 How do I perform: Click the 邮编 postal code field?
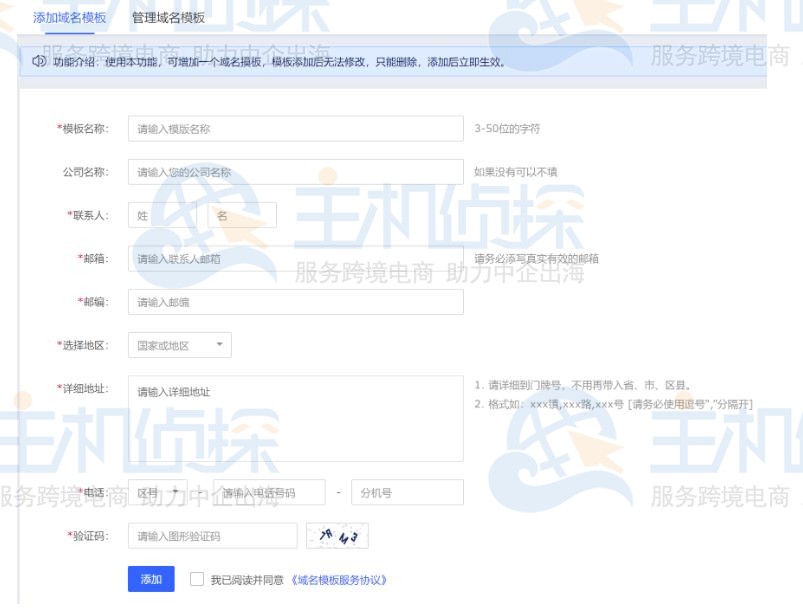[295, 302]
